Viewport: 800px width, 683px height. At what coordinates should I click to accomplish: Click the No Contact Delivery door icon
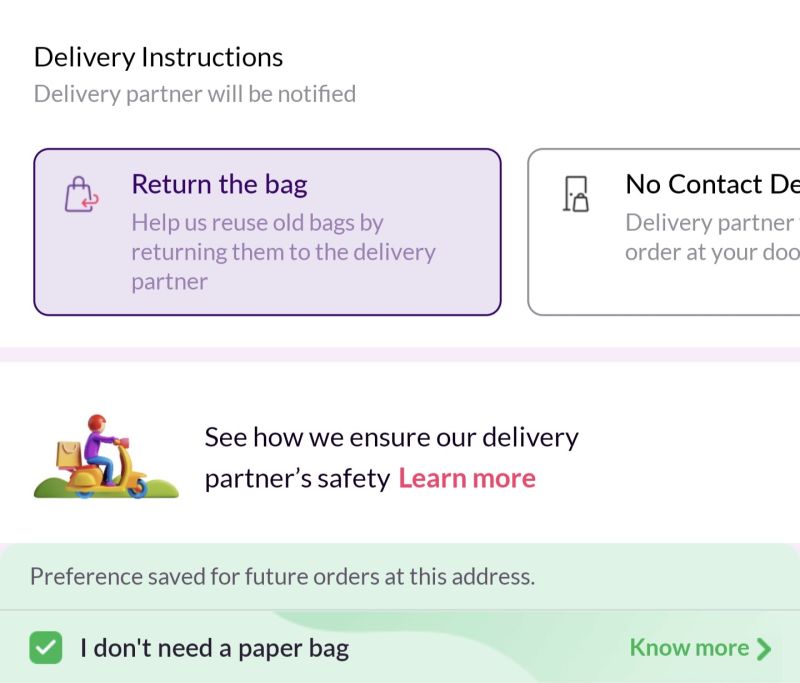click(575, 194)
